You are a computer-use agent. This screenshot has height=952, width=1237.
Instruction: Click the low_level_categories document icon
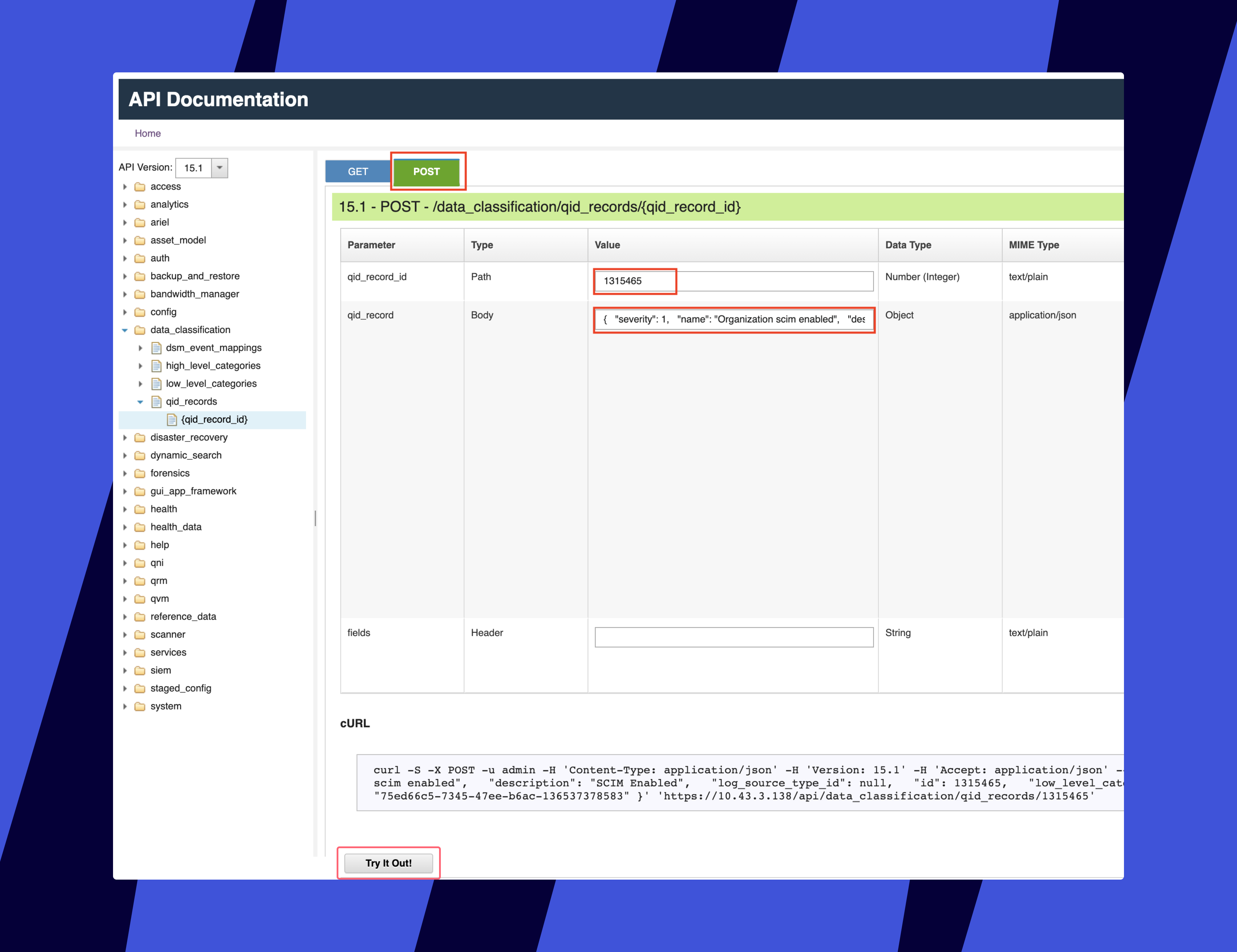point(156,384)
